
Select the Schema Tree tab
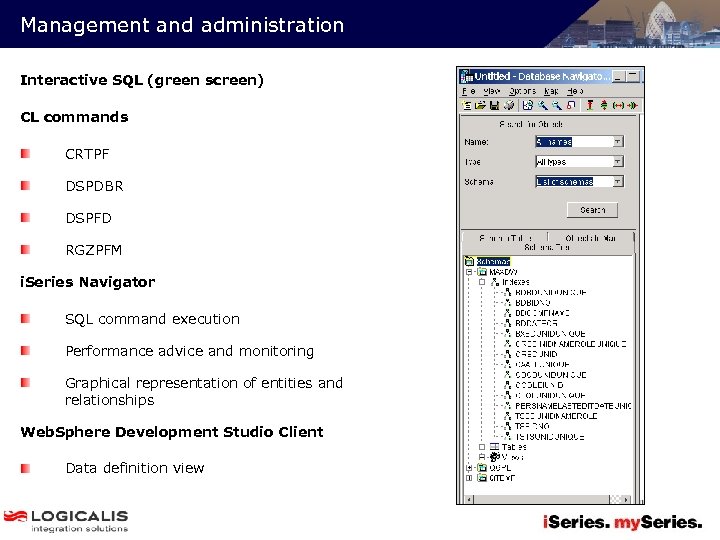click(x=547, y=247)
